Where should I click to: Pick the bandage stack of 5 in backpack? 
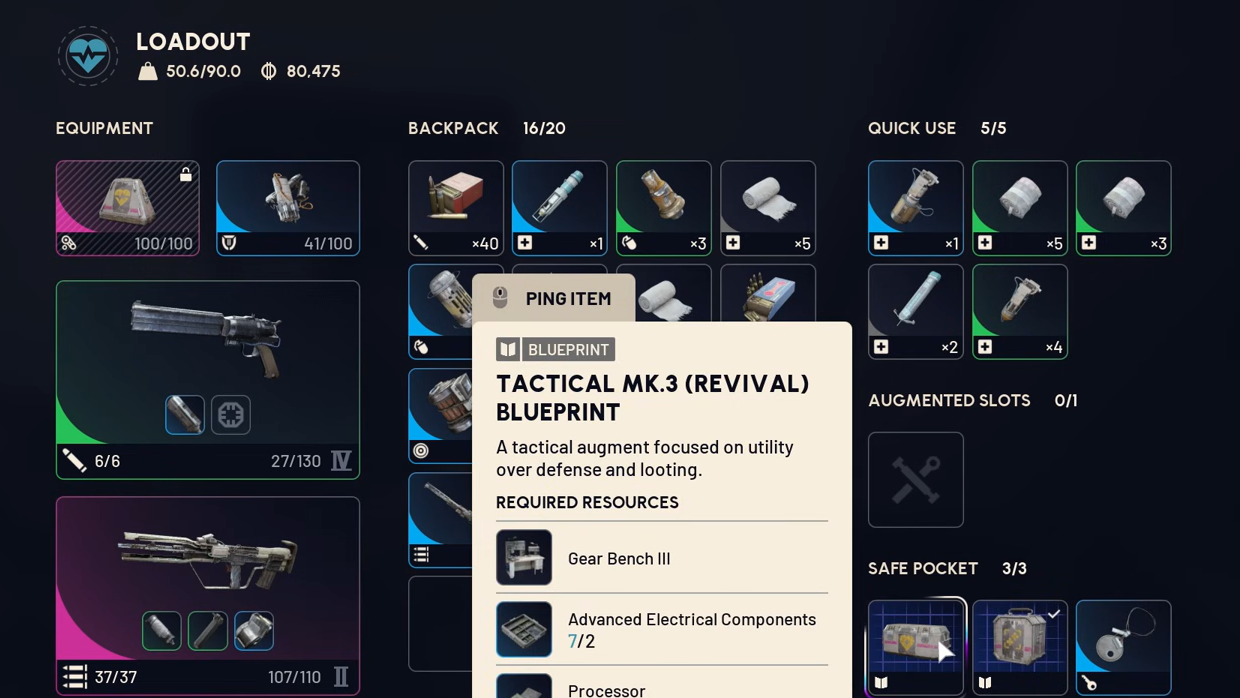[768, 208]
